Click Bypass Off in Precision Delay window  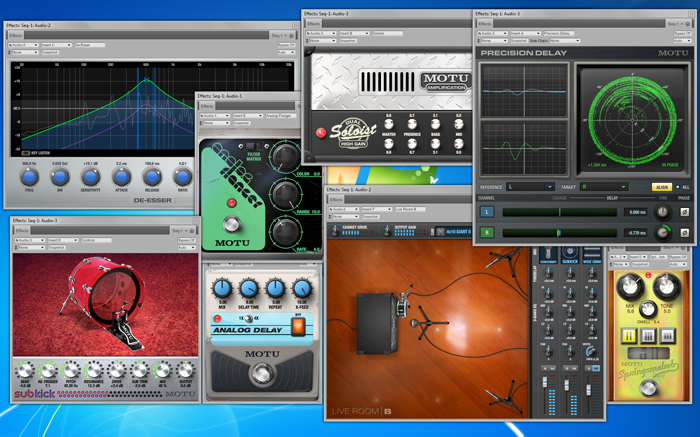[683, 33]
